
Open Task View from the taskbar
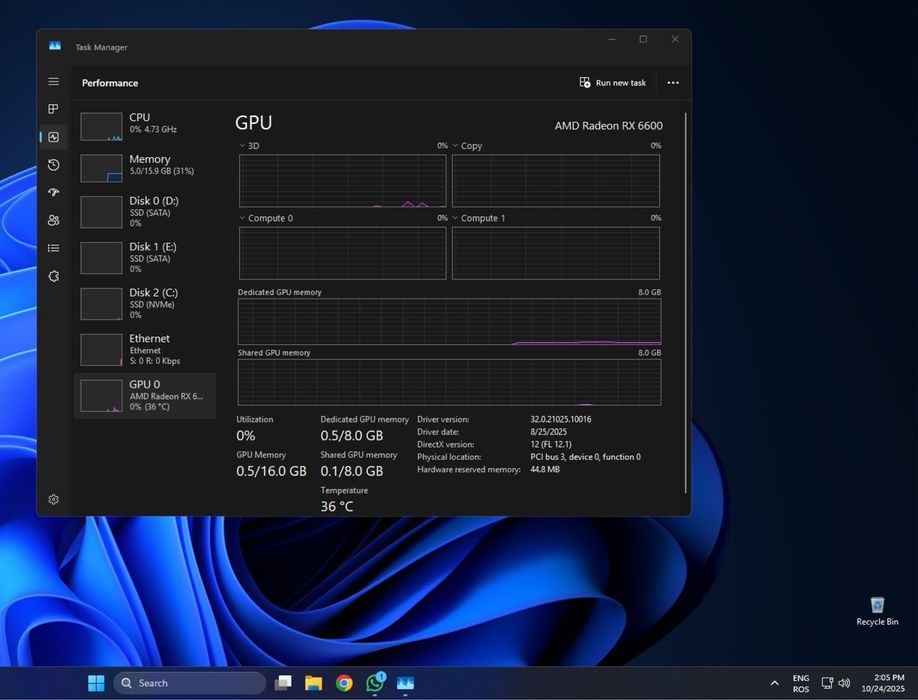283,683
